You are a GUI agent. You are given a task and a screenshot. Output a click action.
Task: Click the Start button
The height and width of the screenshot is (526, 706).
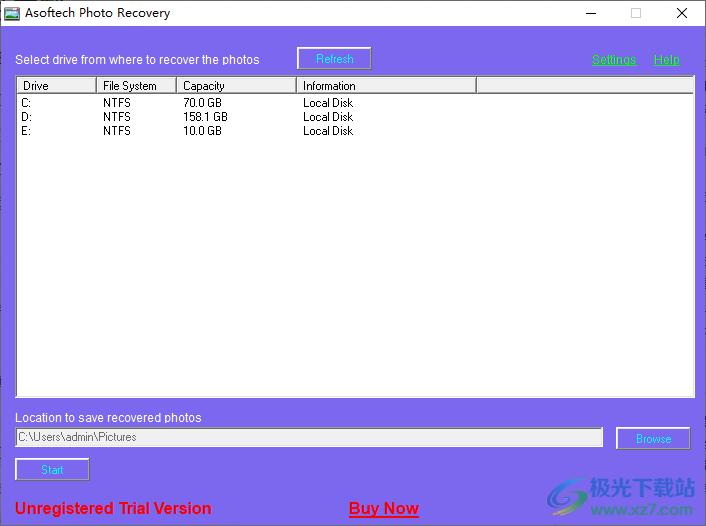pos(52,470)
